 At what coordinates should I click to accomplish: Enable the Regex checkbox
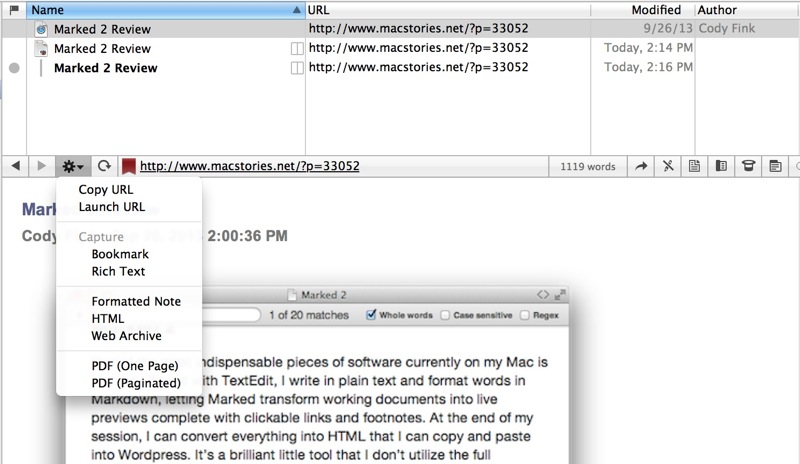tap(524, 315)
